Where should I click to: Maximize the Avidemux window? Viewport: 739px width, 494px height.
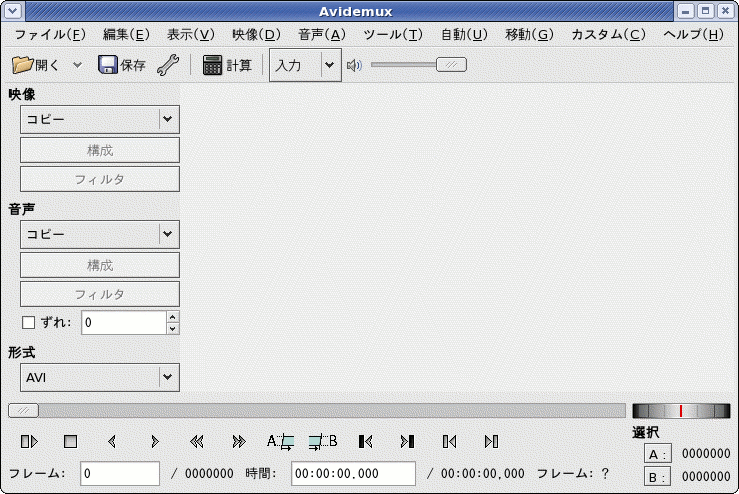706,11
